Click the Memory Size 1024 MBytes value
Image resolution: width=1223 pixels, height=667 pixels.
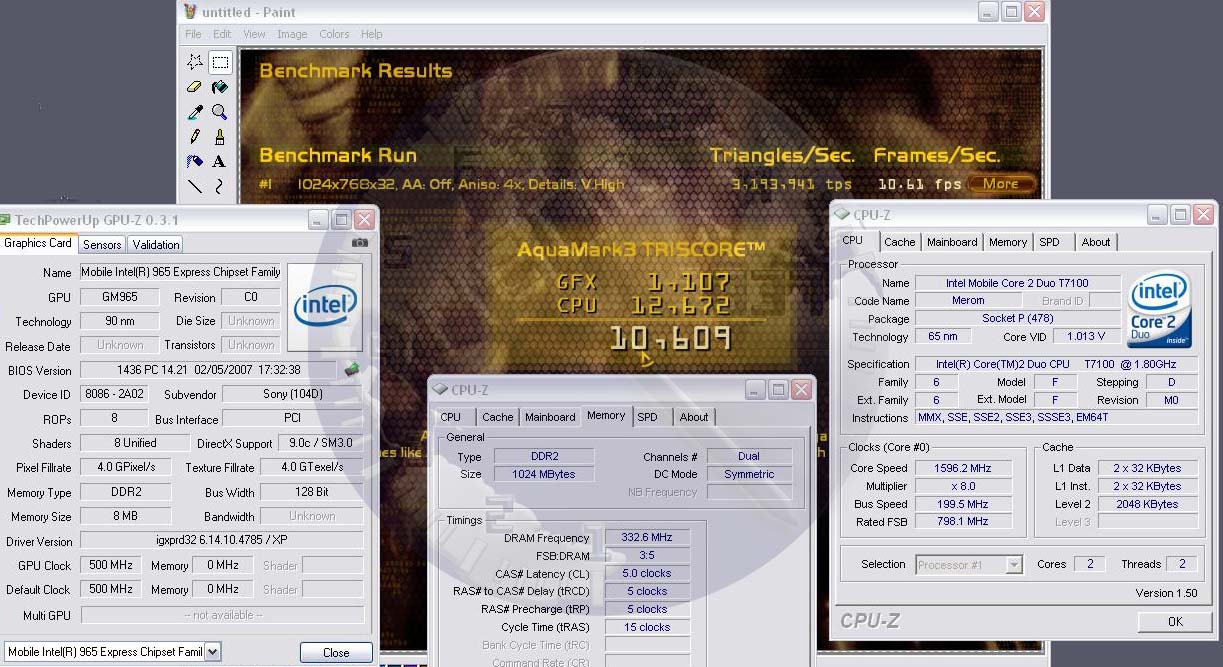point(544,474)
